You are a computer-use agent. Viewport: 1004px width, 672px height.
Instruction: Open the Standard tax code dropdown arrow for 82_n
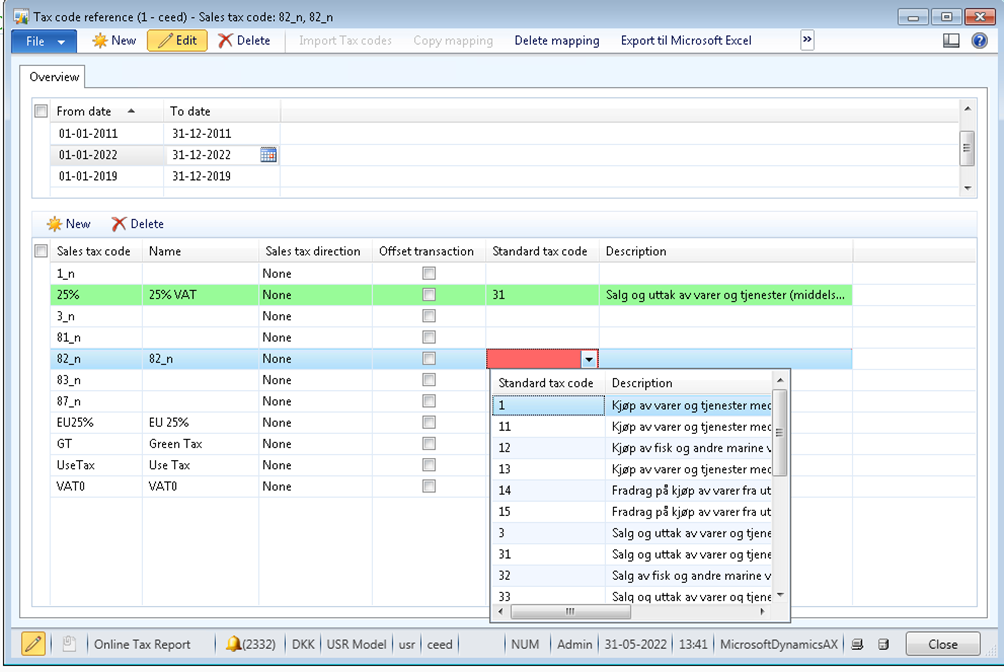pos(588,359)
